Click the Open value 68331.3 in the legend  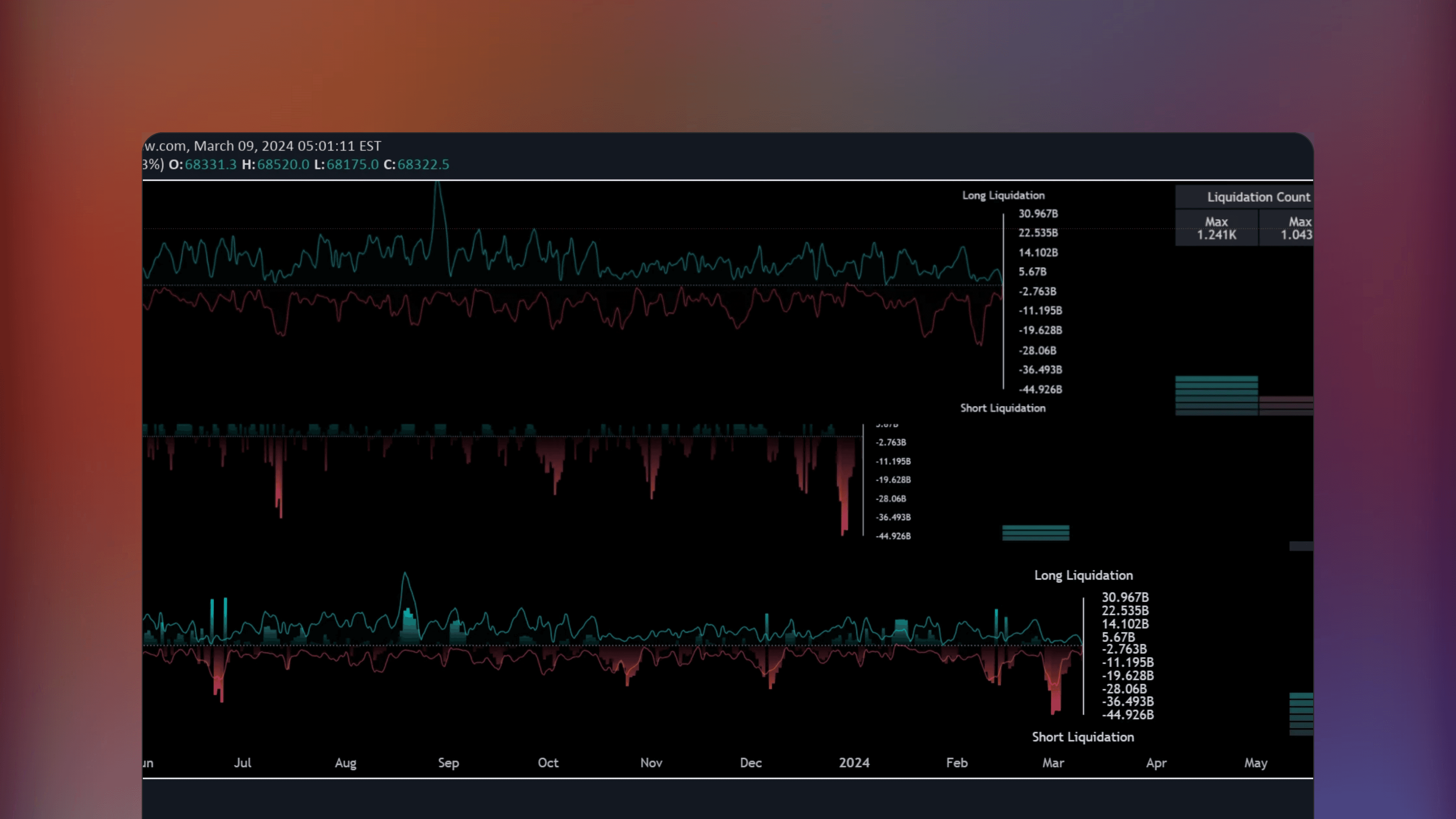211,165
